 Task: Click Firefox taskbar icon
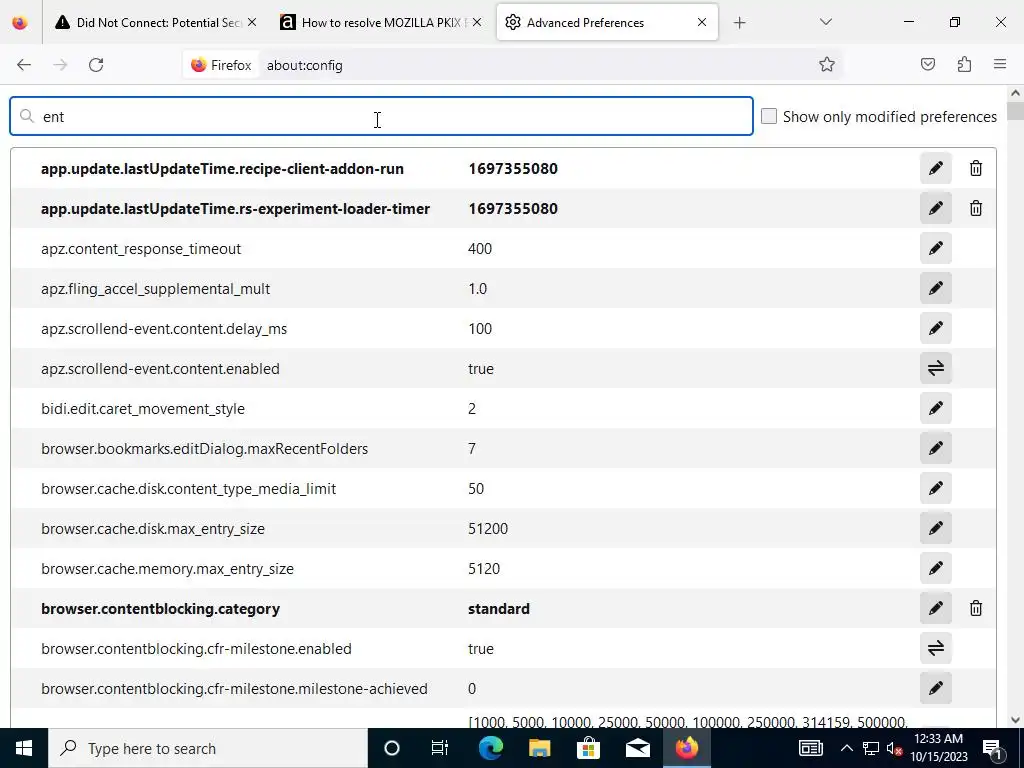coord(686,748)
